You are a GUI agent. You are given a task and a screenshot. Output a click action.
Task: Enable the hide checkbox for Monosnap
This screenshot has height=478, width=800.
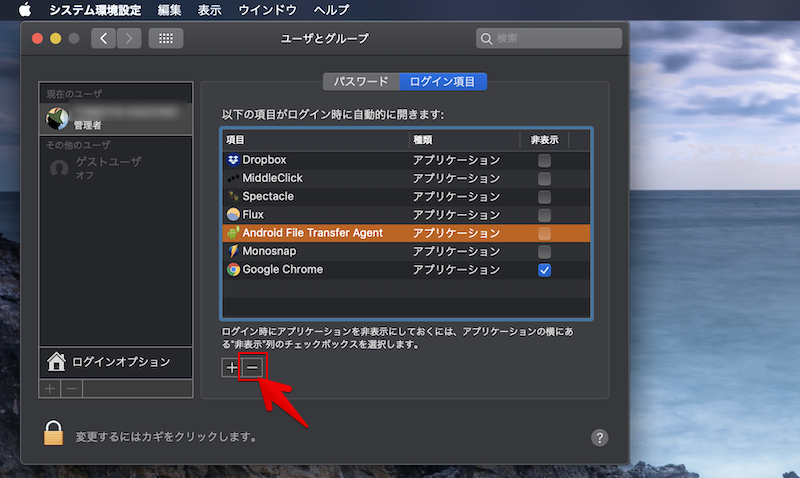point(545,251)
